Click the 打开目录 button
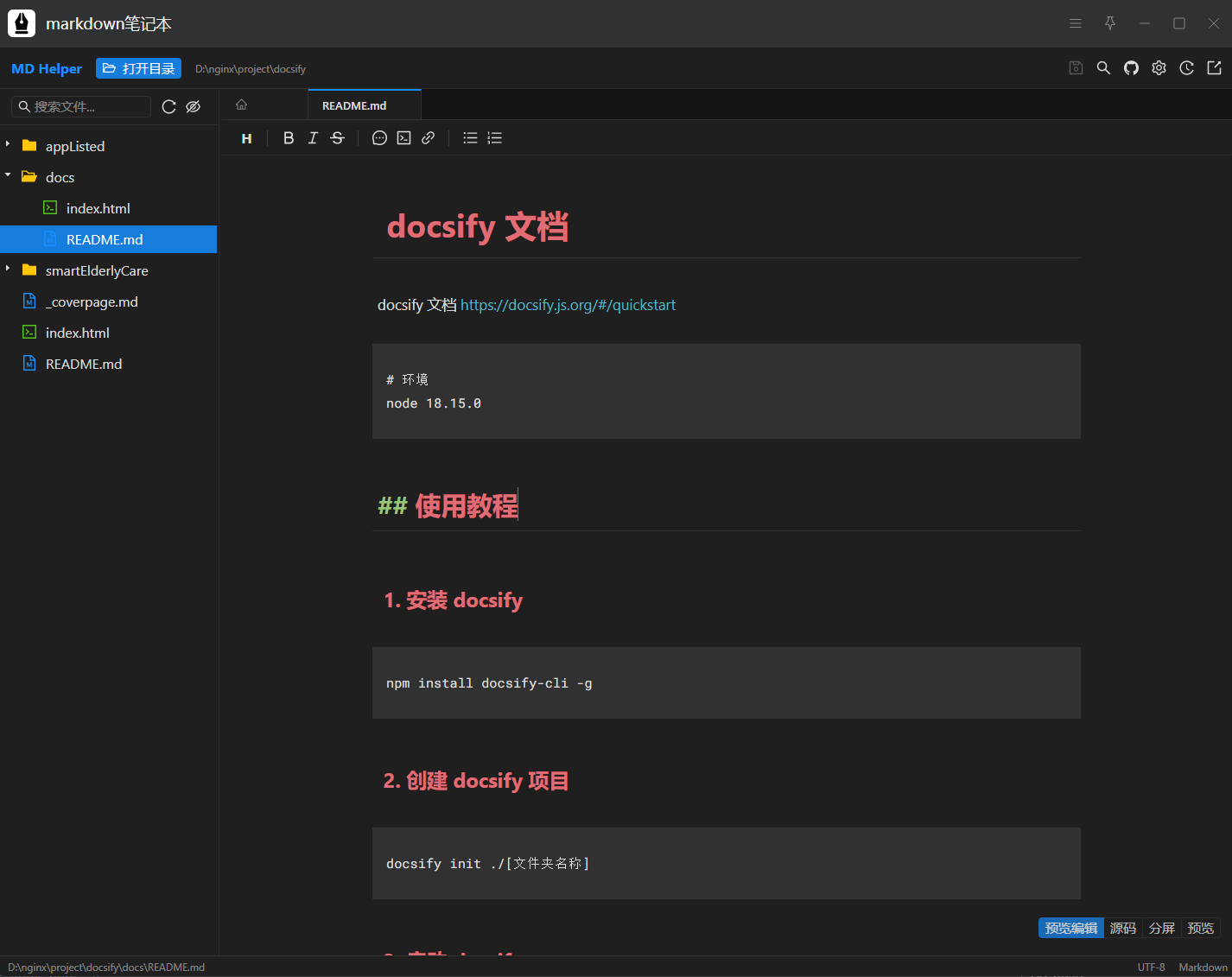 tap(138, 68)
